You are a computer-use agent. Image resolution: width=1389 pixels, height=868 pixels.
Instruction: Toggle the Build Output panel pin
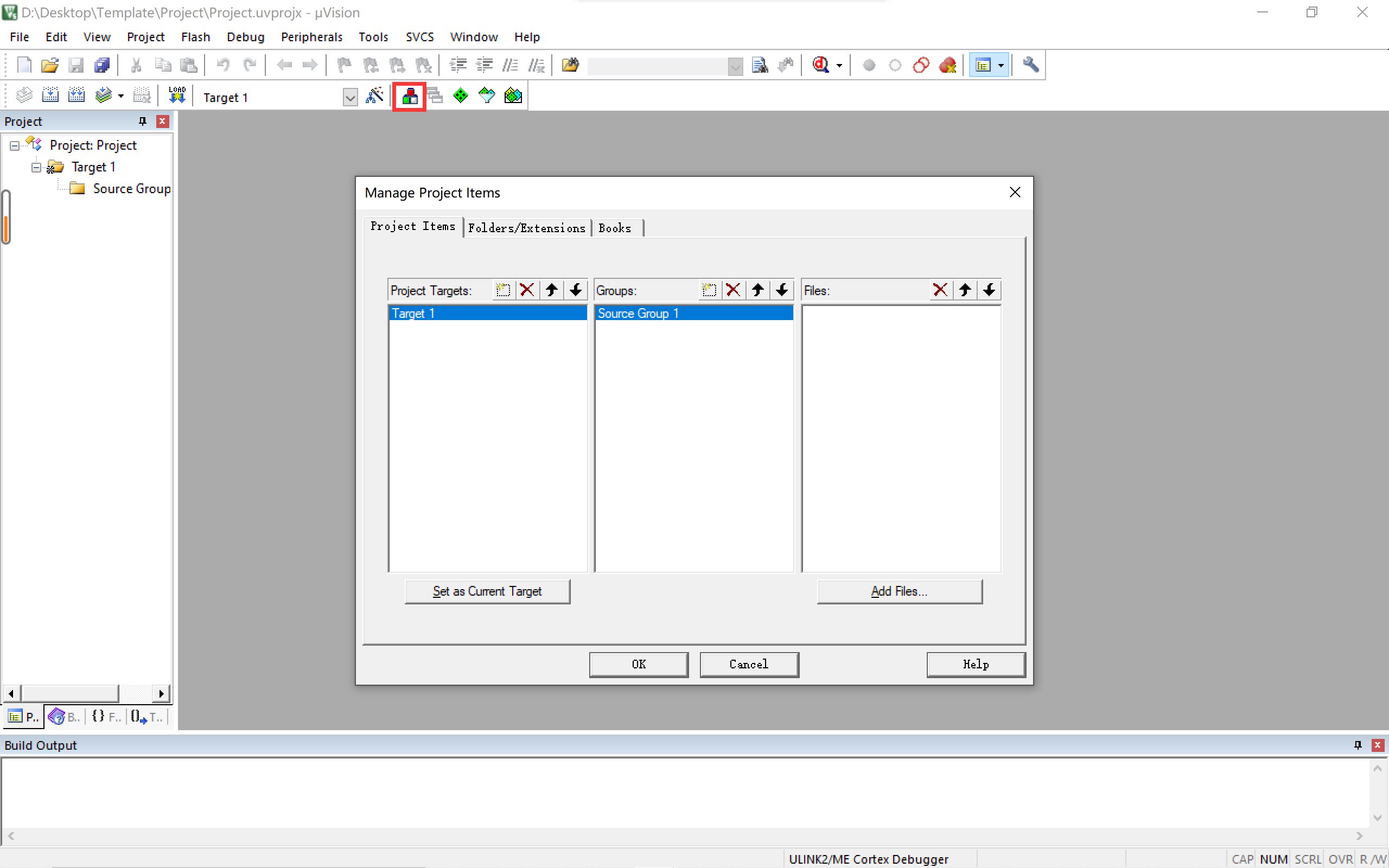1358,745
